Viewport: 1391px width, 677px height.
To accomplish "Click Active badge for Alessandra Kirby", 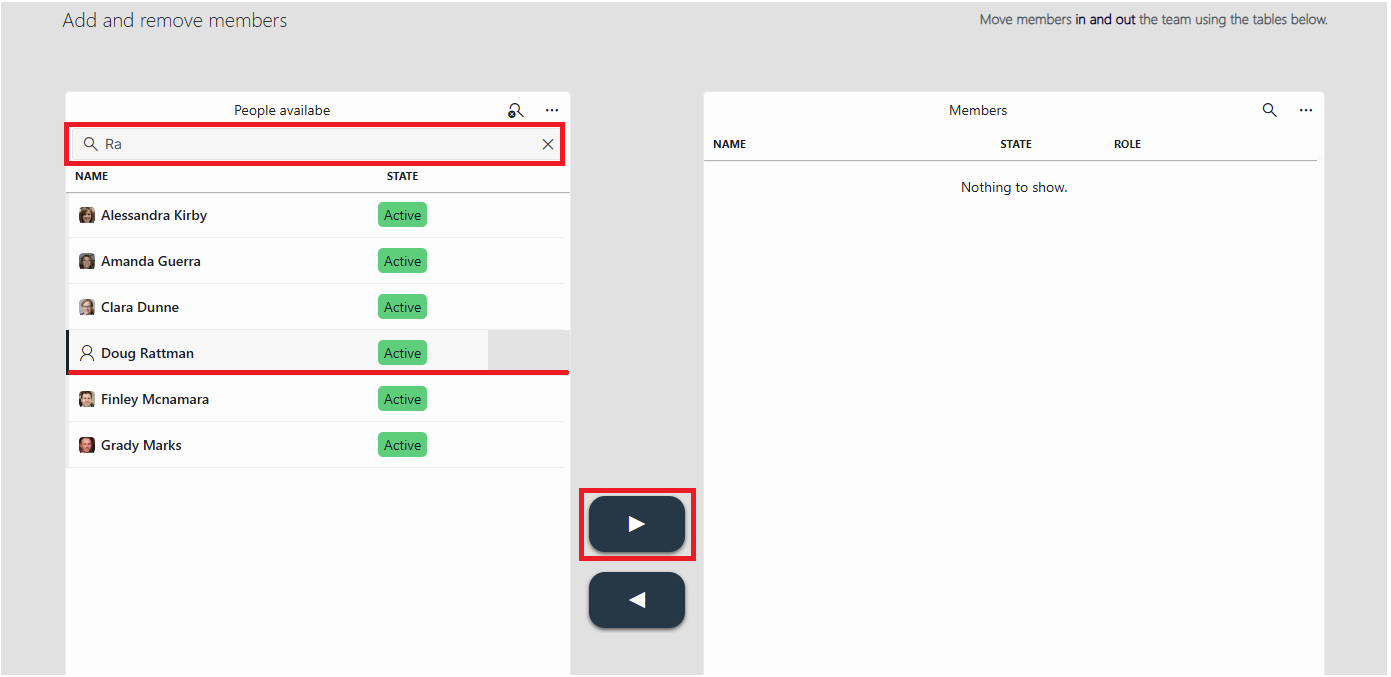I will [402, 215].
